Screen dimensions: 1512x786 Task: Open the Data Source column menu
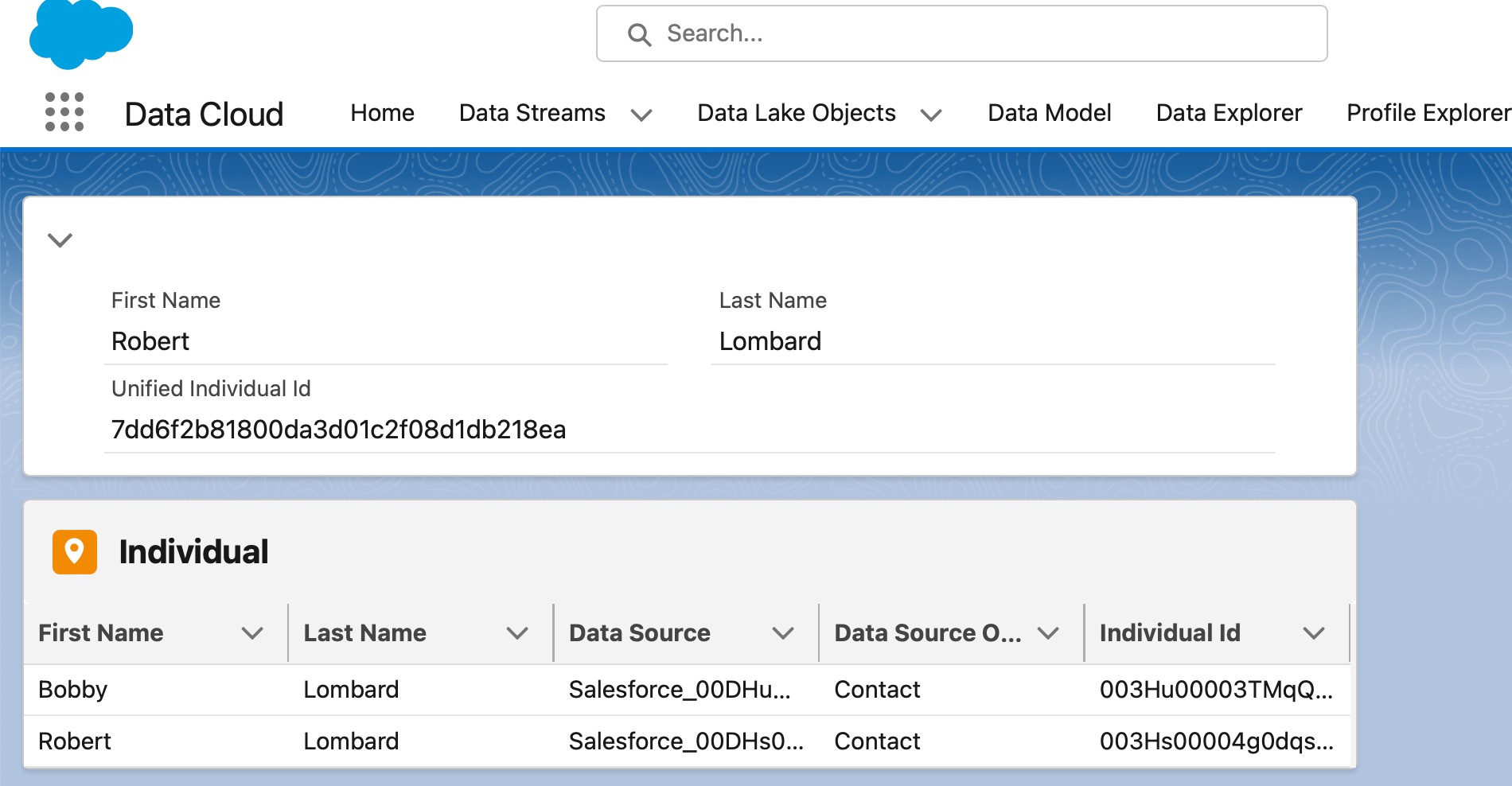click(x=783, y=633)
